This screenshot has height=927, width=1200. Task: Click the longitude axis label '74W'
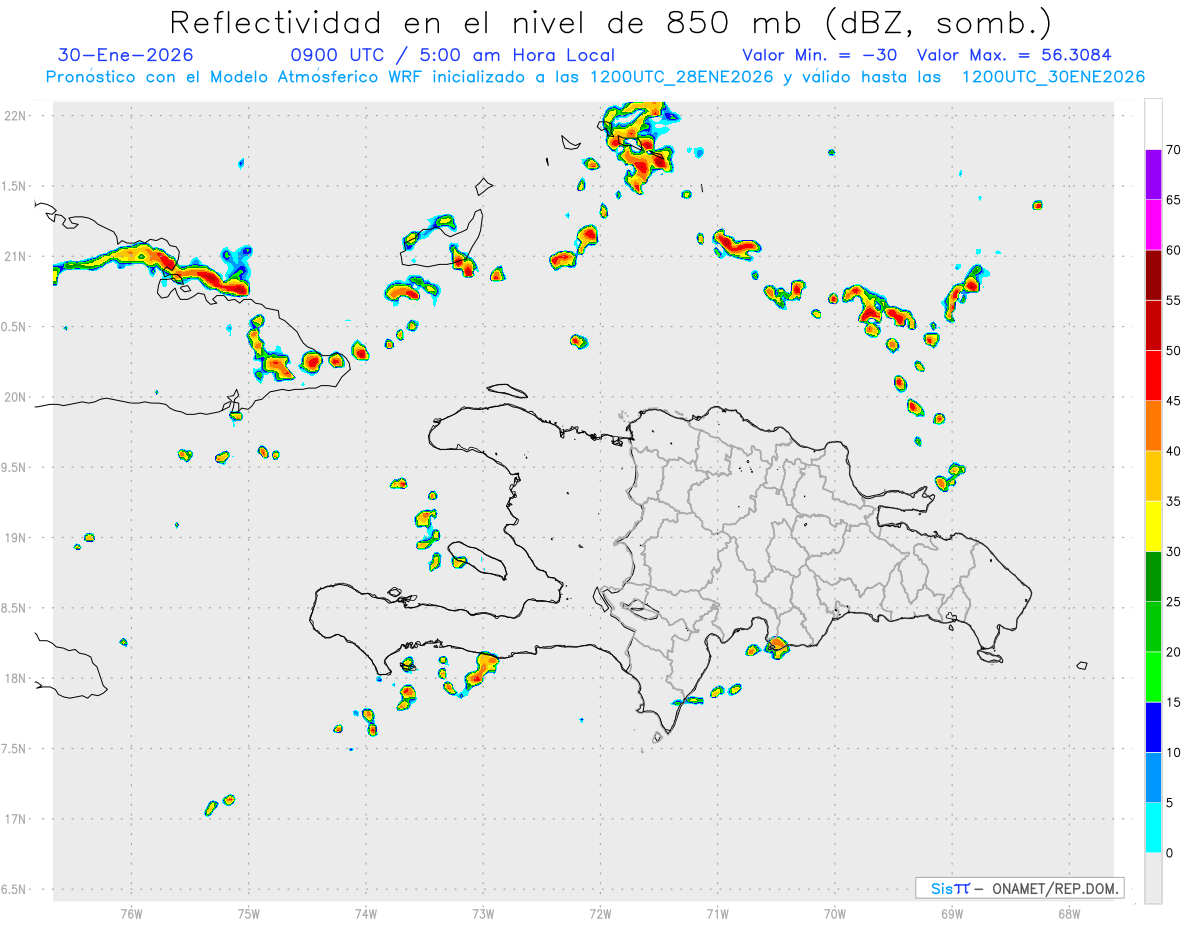[366, 914]
